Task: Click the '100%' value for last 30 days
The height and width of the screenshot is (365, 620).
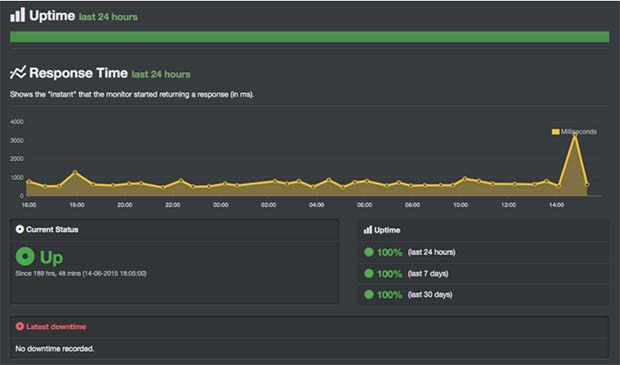Action: [x=389, y=295]
